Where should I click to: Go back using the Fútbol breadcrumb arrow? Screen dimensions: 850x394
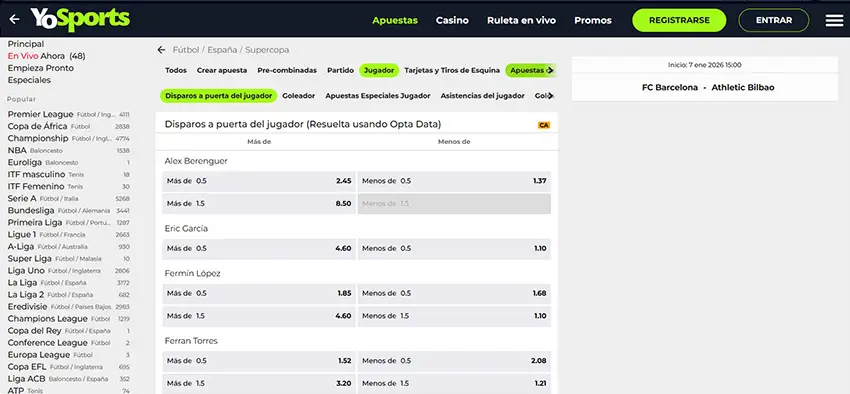[x=161, y=50]
